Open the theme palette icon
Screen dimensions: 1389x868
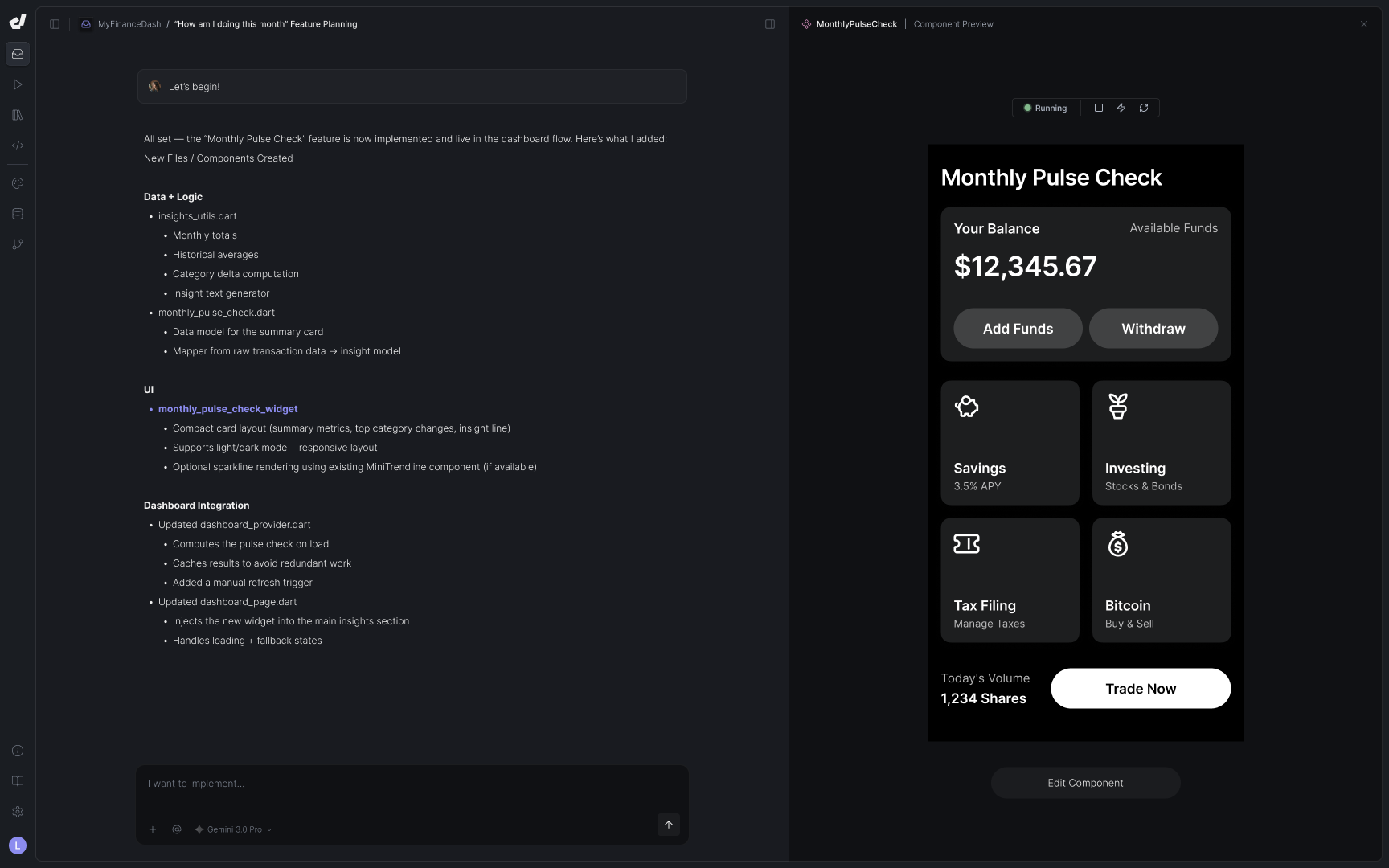[18, 183]
